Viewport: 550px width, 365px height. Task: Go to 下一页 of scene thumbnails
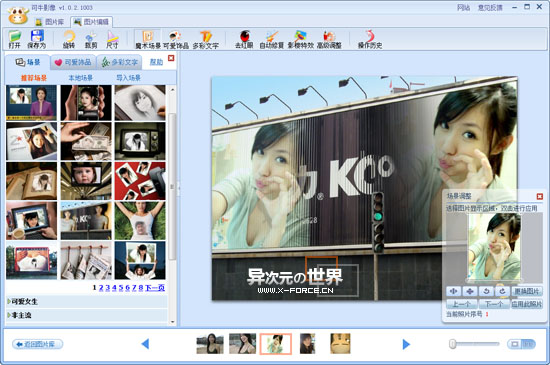point(155,288)
